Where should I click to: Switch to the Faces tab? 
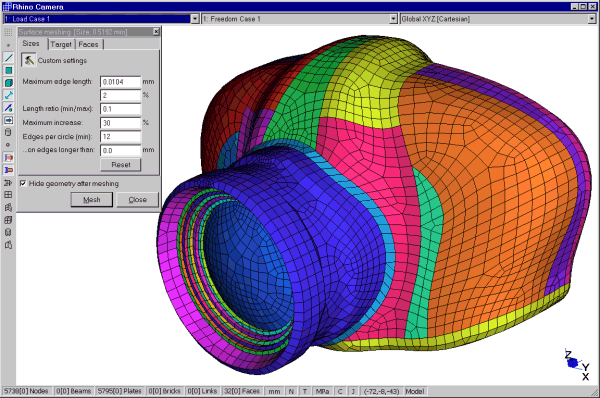coord(88,44)
